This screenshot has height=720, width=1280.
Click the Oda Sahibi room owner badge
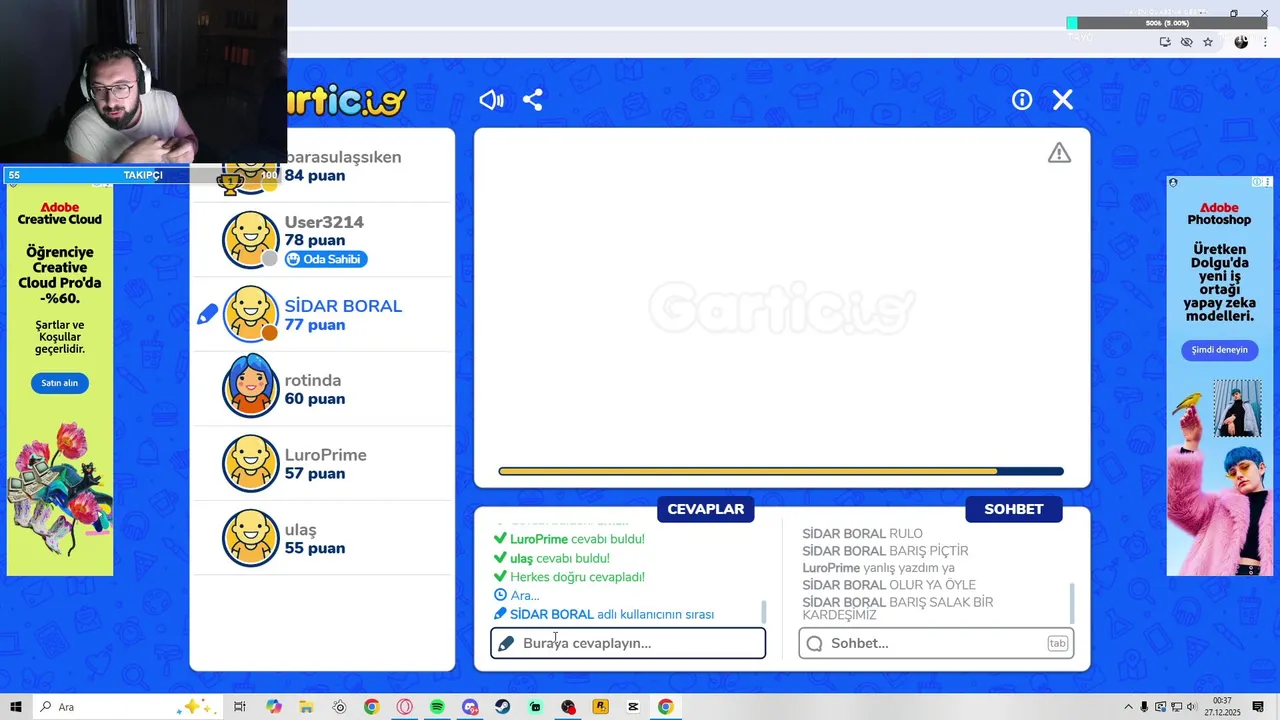click(x=326, y=259)
